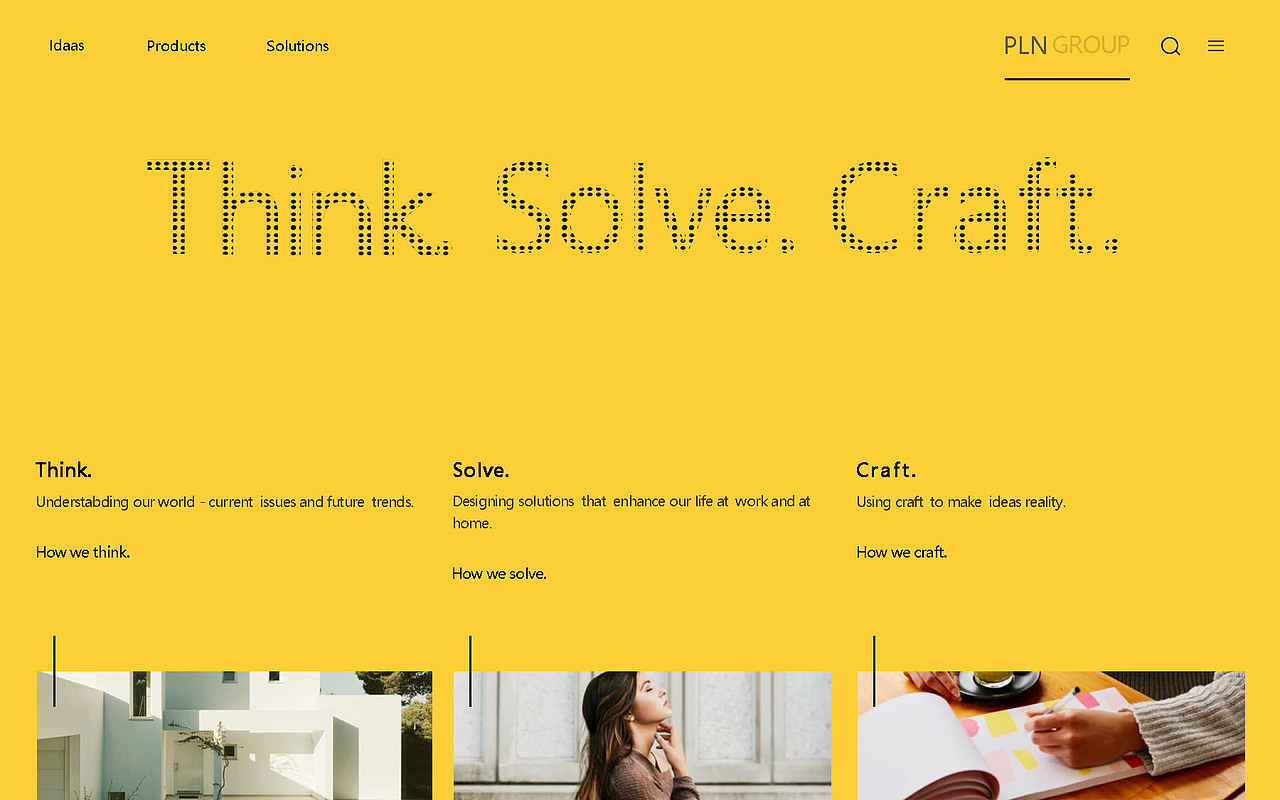Image resolution: width=1280 pixels, height=800 pixels.
Task: Click 'Using craft to make ideas reality' text
Action: pos(961,502)
